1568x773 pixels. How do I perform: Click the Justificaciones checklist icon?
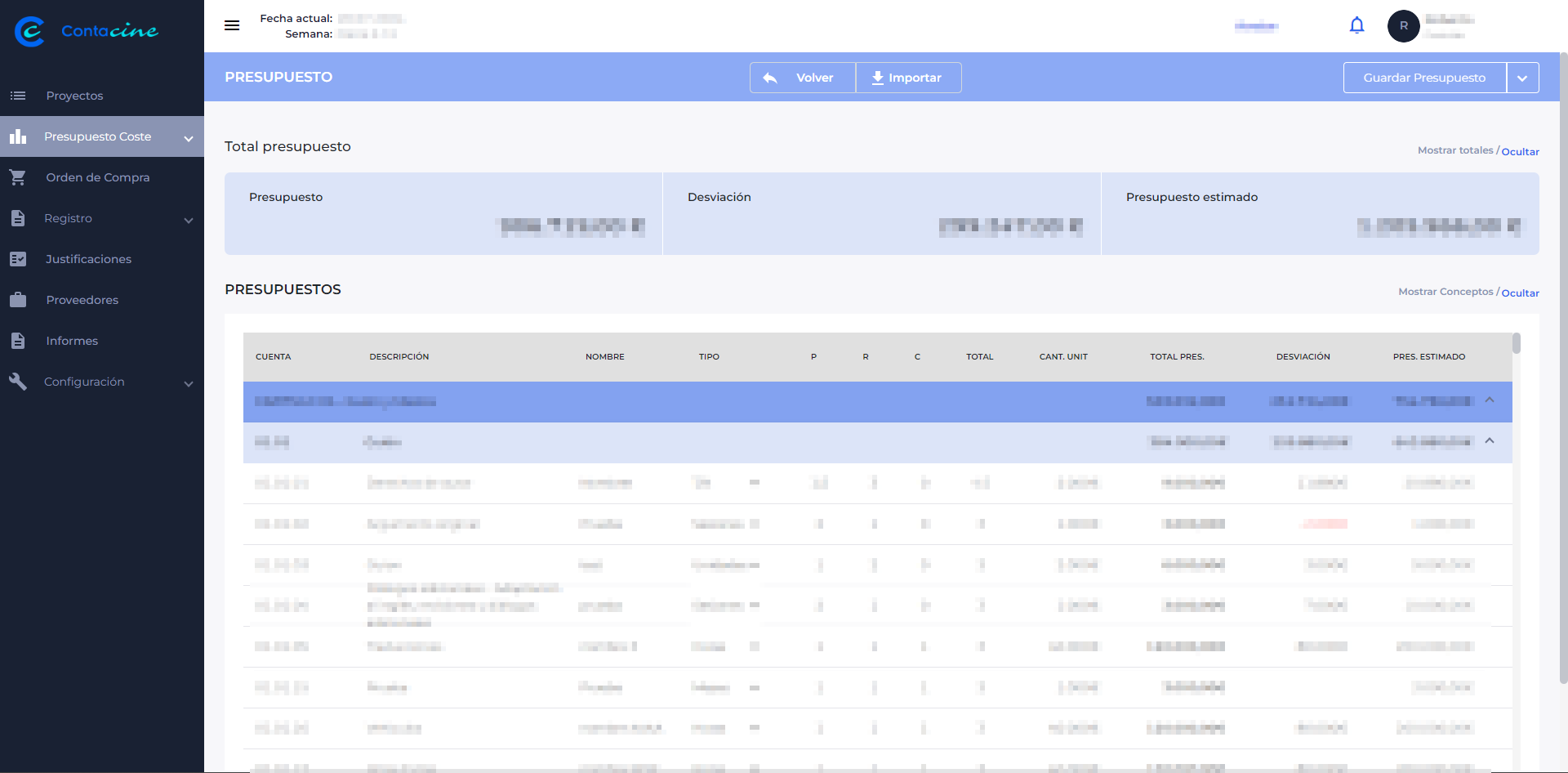tap(18, 259)
